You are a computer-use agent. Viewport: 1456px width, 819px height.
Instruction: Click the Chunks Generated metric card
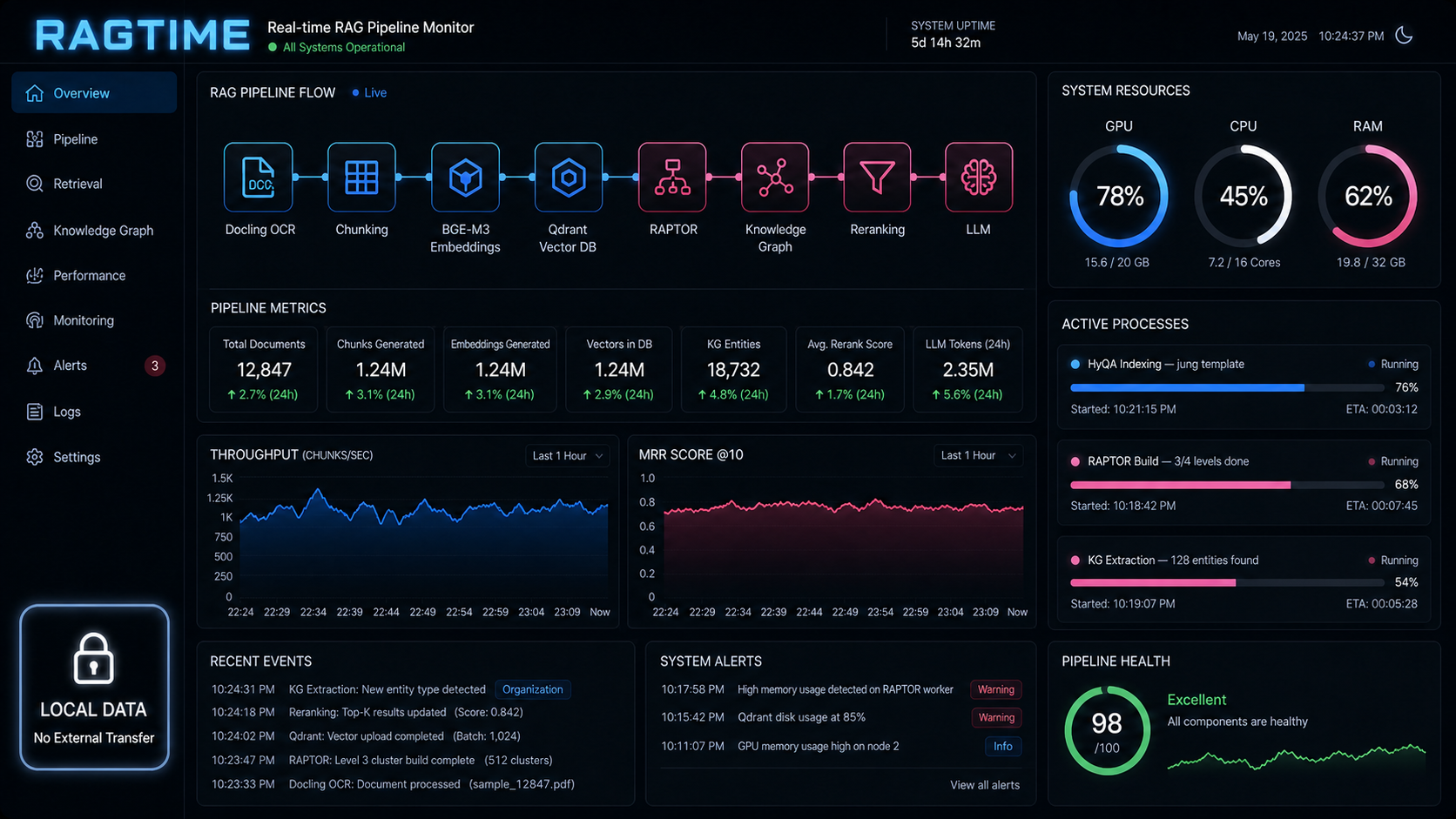click(381, 369)
